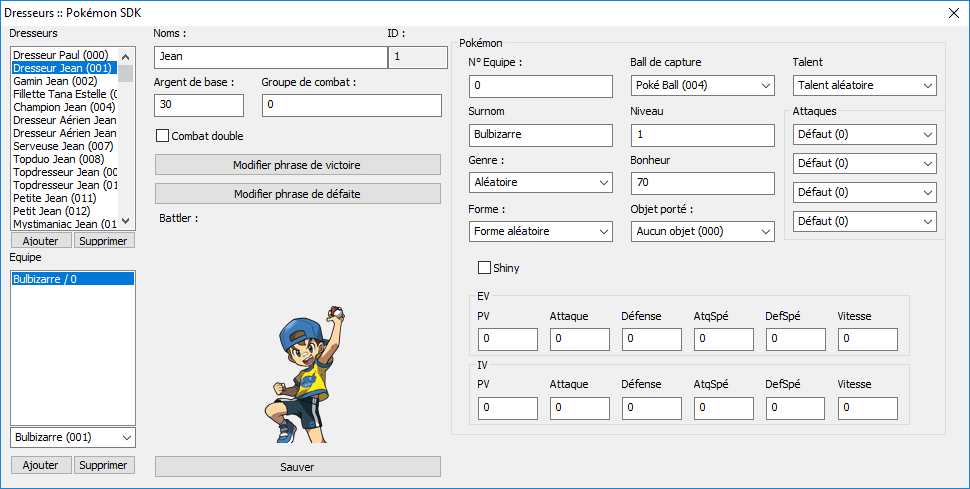Click the IV PV field
This screenshot has height=489, width=970.
tap(508, 408)
